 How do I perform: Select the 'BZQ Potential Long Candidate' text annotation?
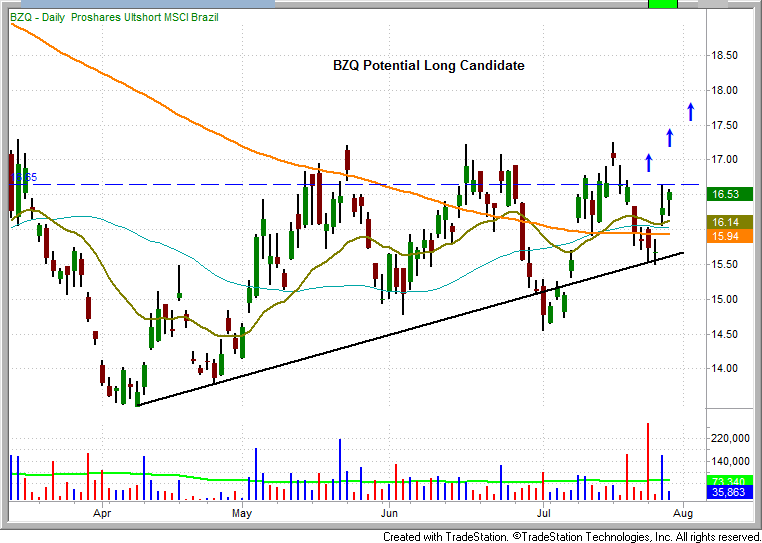[428, 66]
